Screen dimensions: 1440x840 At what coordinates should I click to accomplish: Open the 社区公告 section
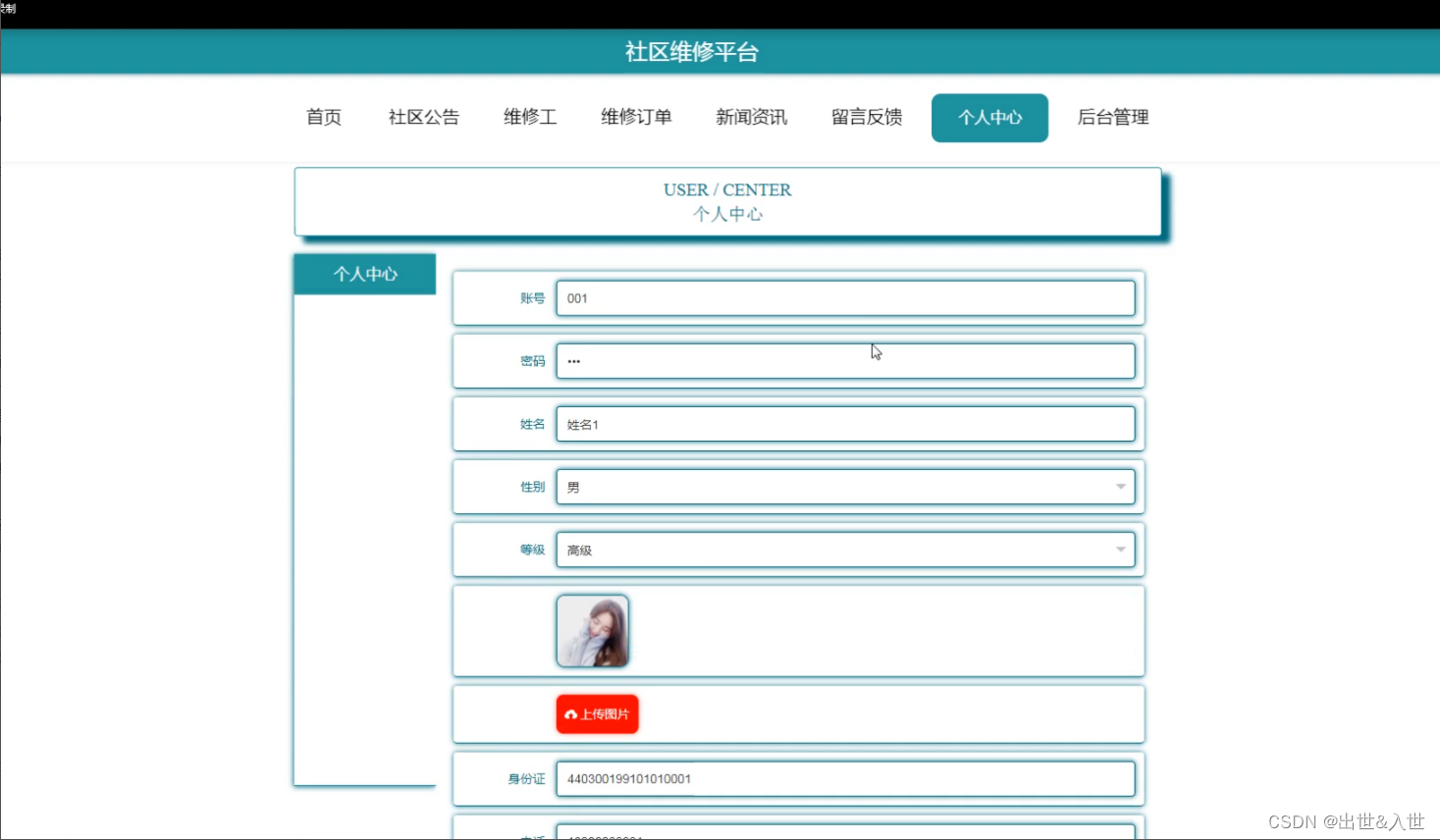click(x=423, y=117)
